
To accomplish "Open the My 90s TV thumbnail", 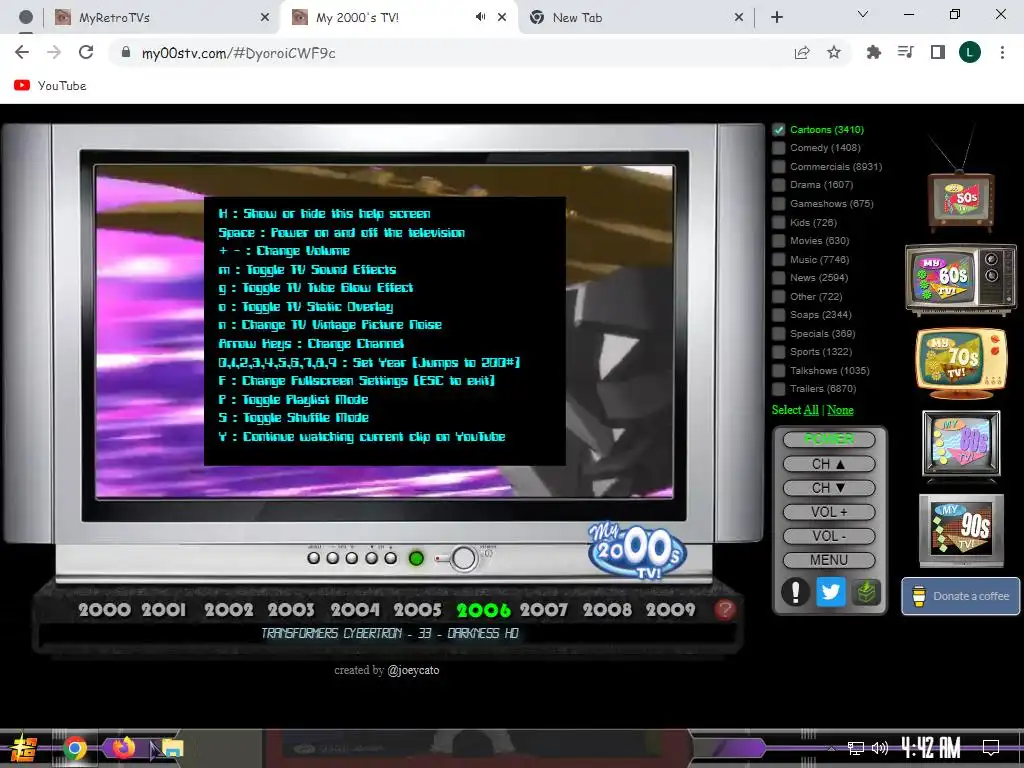I will coord(961,530).
